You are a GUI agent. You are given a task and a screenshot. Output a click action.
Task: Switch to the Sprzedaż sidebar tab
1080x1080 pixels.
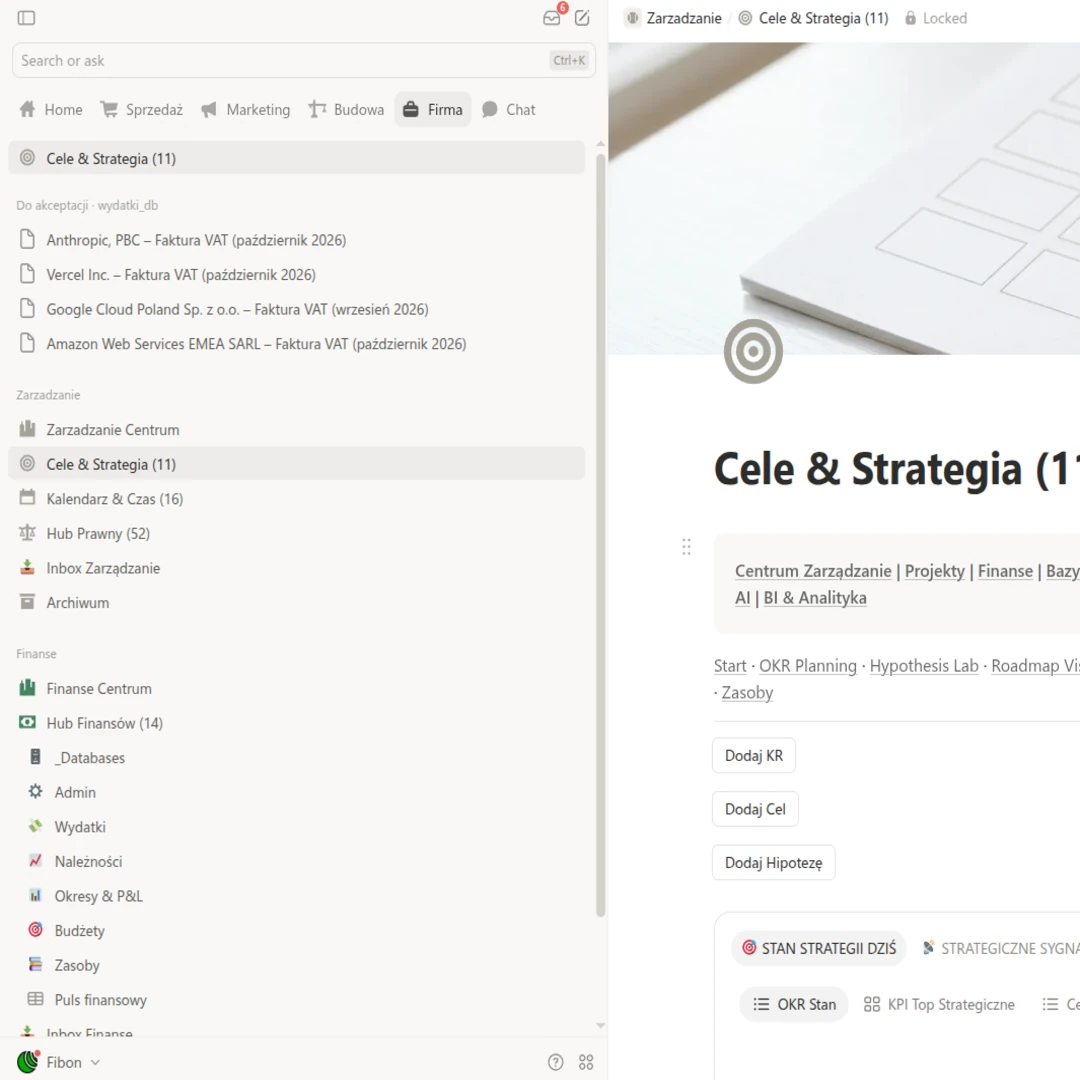coord(142,110)
